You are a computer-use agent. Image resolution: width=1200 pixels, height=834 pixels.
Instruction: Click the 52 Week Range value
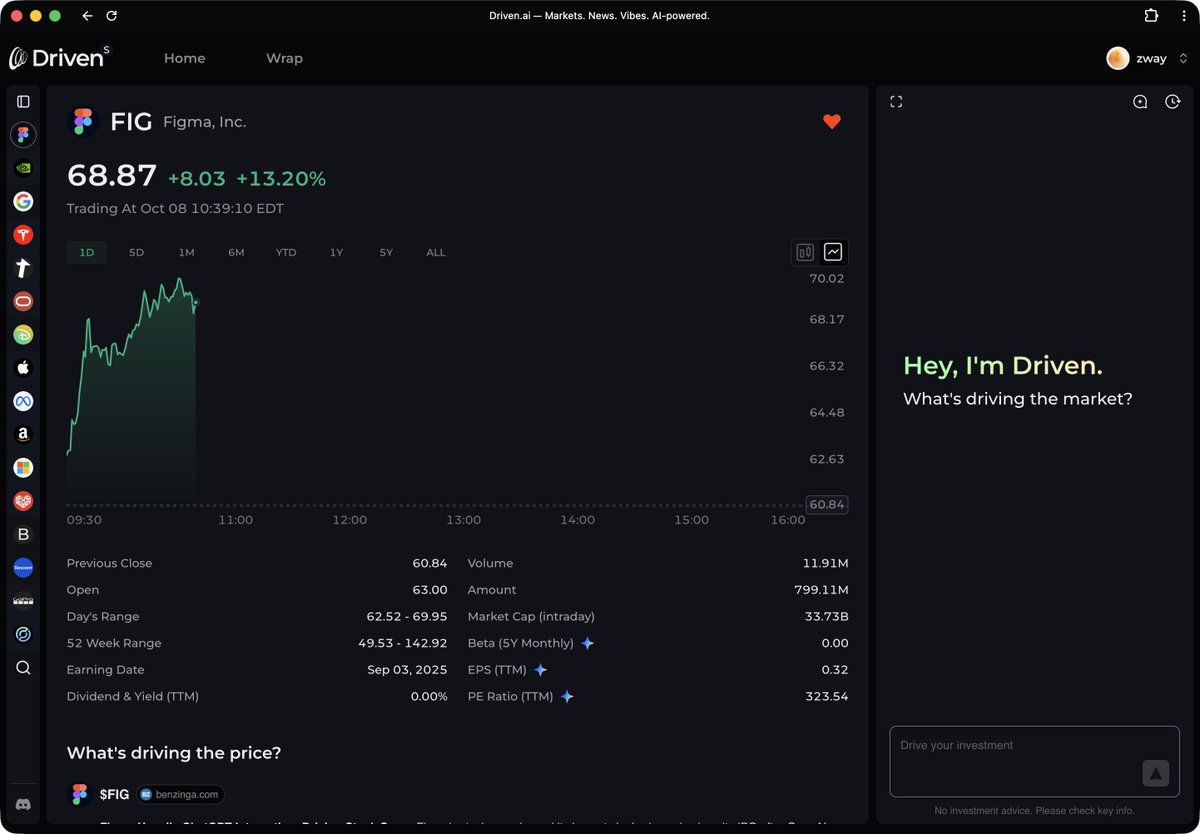pos(403,643)
